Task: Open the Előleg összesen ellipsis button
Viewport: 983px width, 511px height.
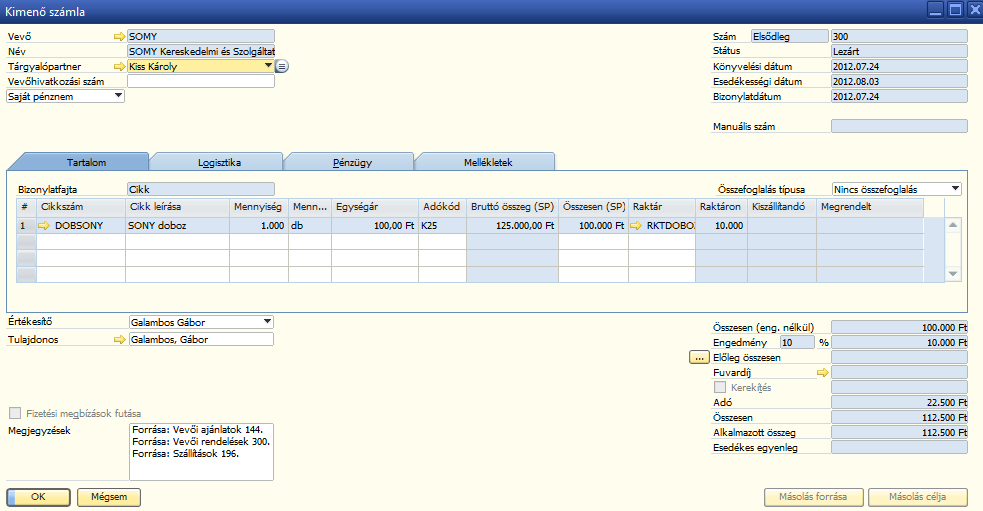Action: click(699, 357)
